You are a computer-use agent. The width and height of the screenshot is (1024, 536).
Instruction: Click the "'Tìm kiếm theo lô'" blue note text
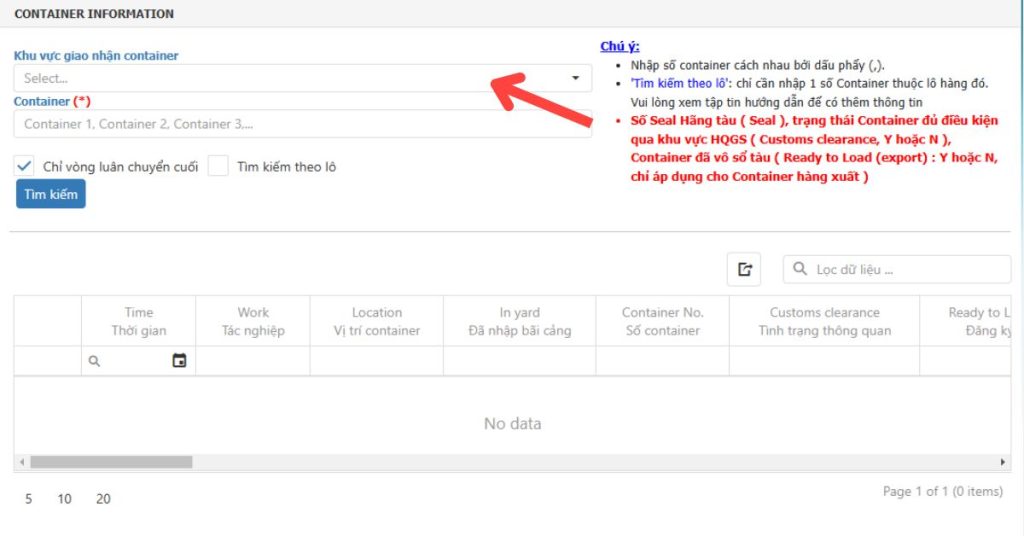click(679, 84)
